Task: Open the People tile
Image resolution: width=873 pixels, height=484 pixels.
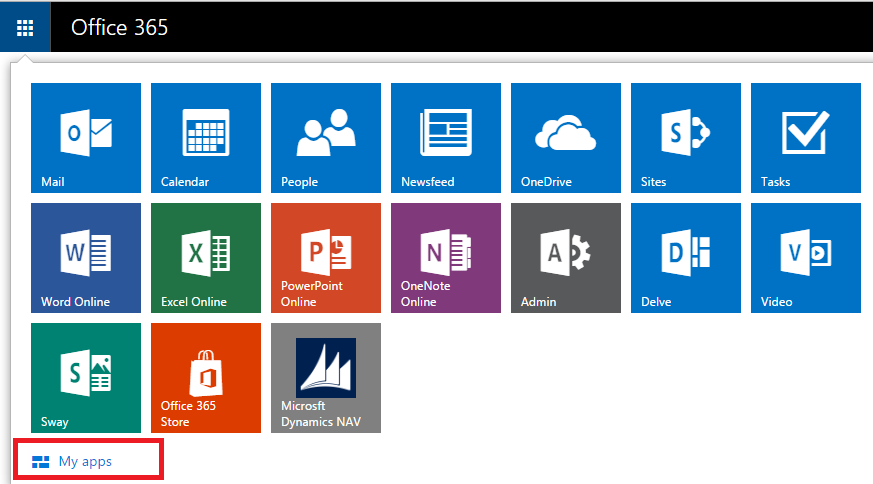Action: pyautogui.click(x=326, y=138)
